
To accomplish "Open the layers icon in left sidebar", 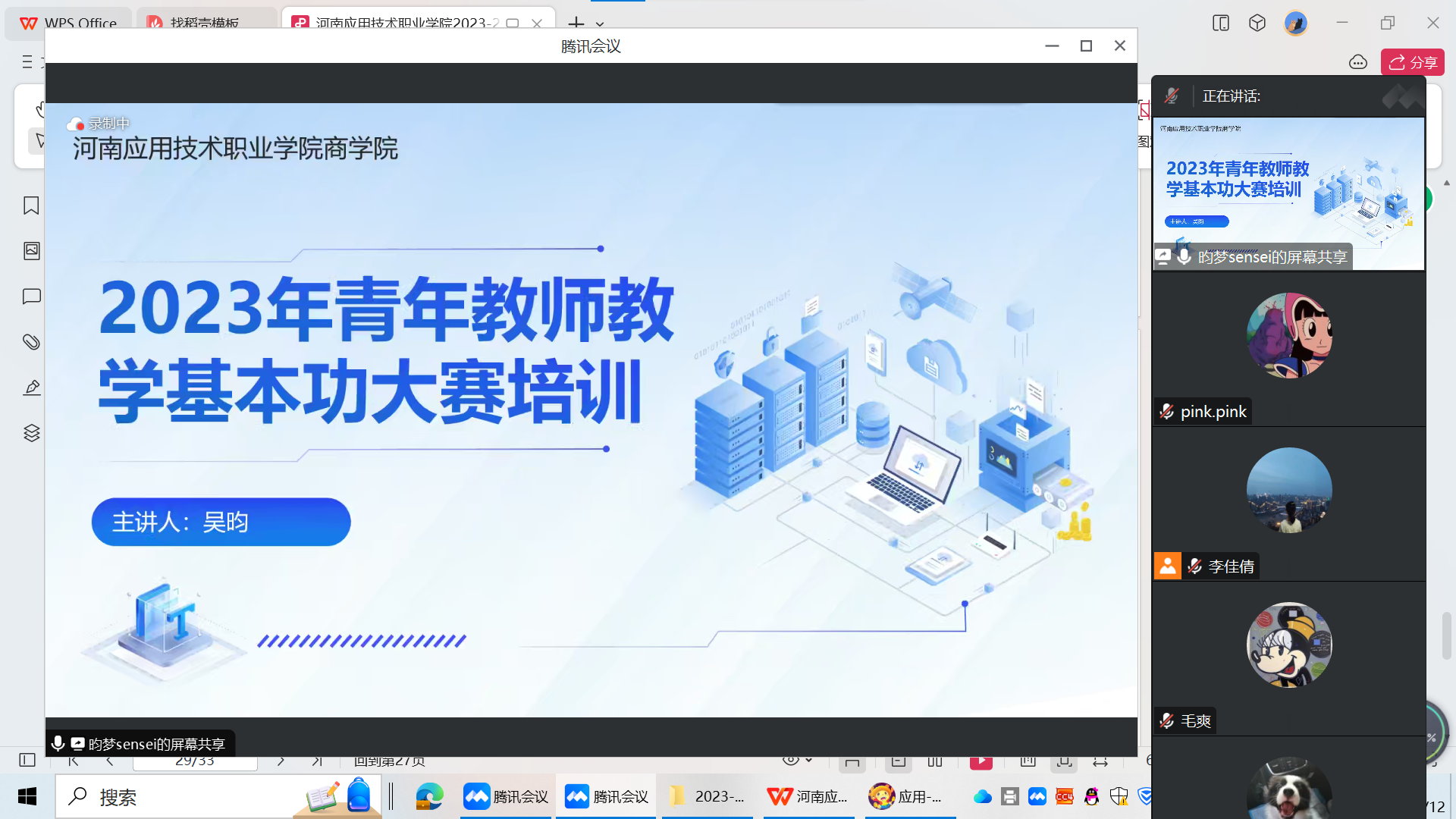I will 31,433.
